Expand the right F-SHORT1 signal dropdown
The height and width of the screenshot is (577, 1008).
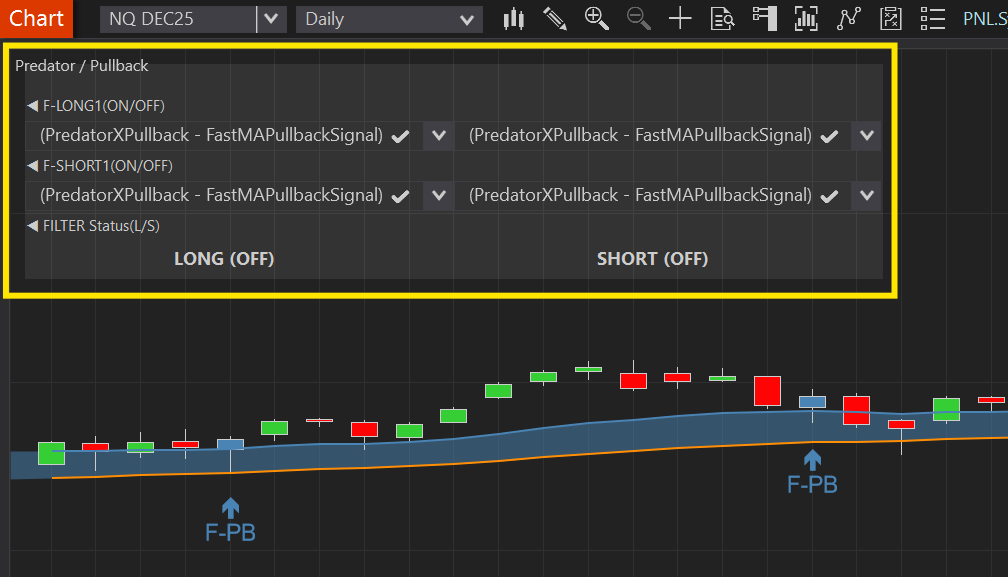(x=866, y=196)
